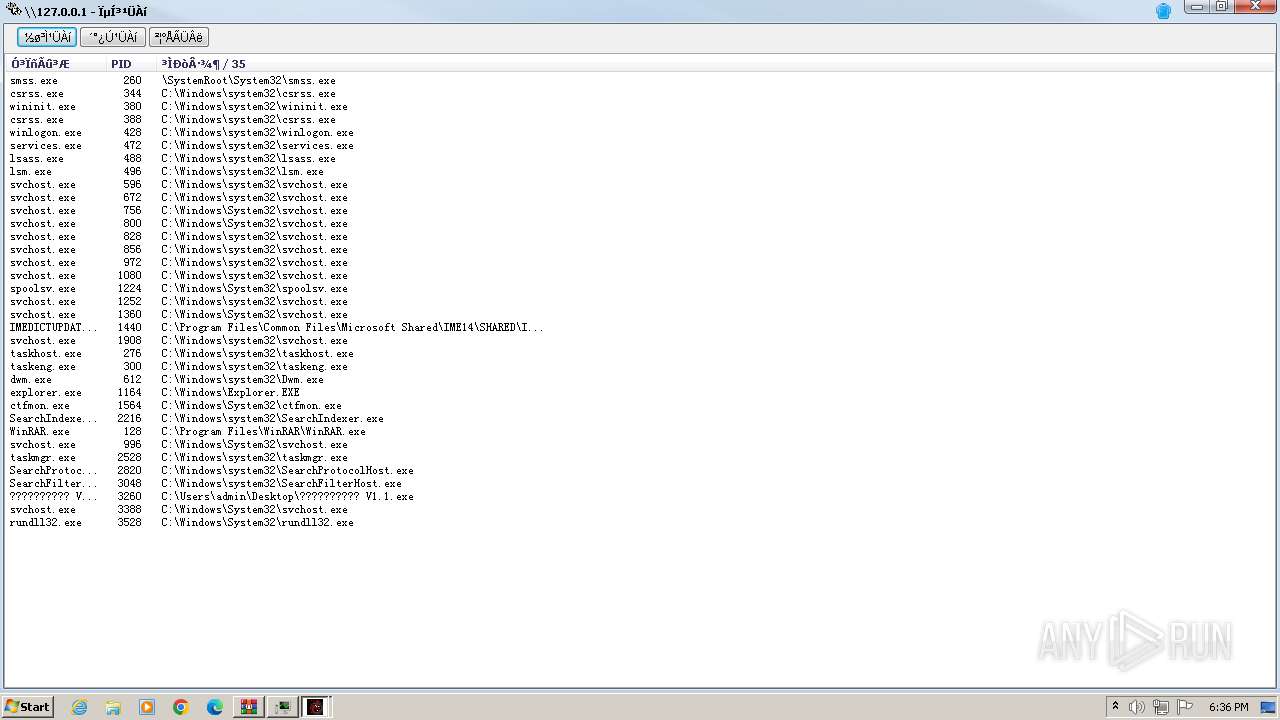
Task: Select svchost.exe row with PID 672
Action: point(640,197)
